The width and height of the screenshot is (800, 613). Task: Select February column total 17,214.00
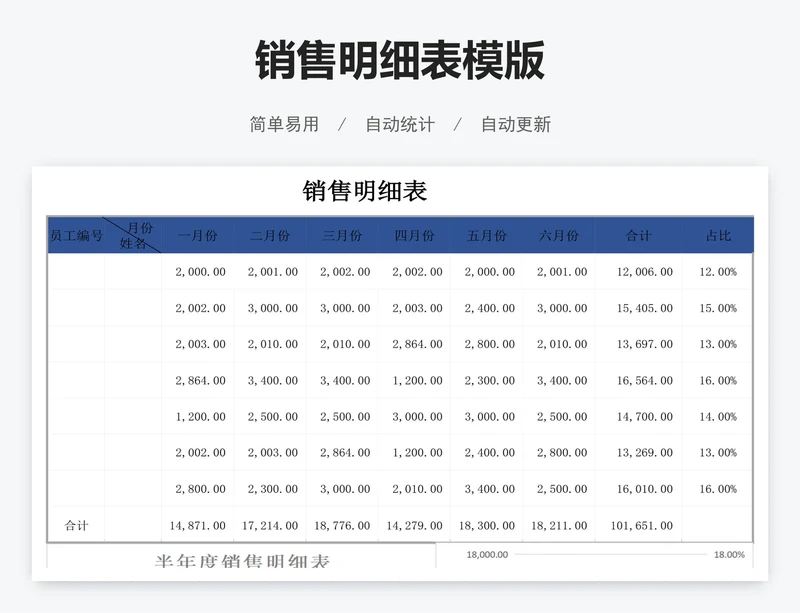270,526
